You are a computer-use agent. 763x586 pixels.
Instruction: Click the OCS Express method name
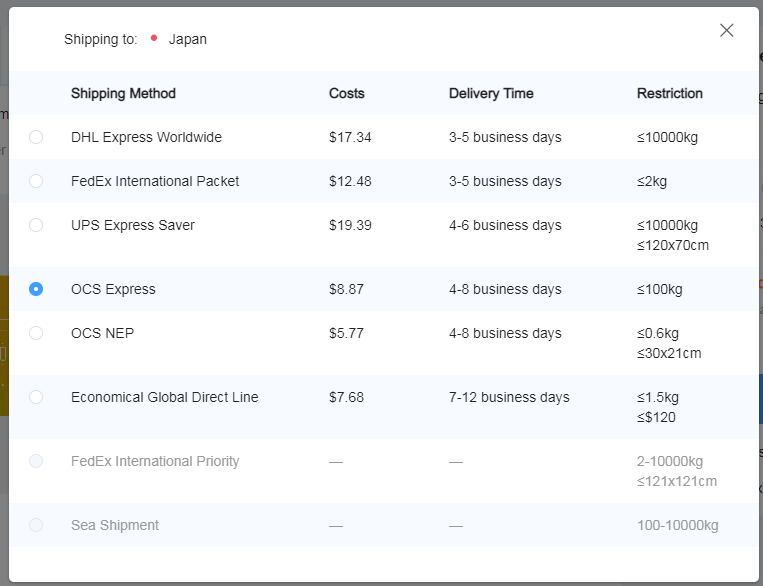coord(113,289)
